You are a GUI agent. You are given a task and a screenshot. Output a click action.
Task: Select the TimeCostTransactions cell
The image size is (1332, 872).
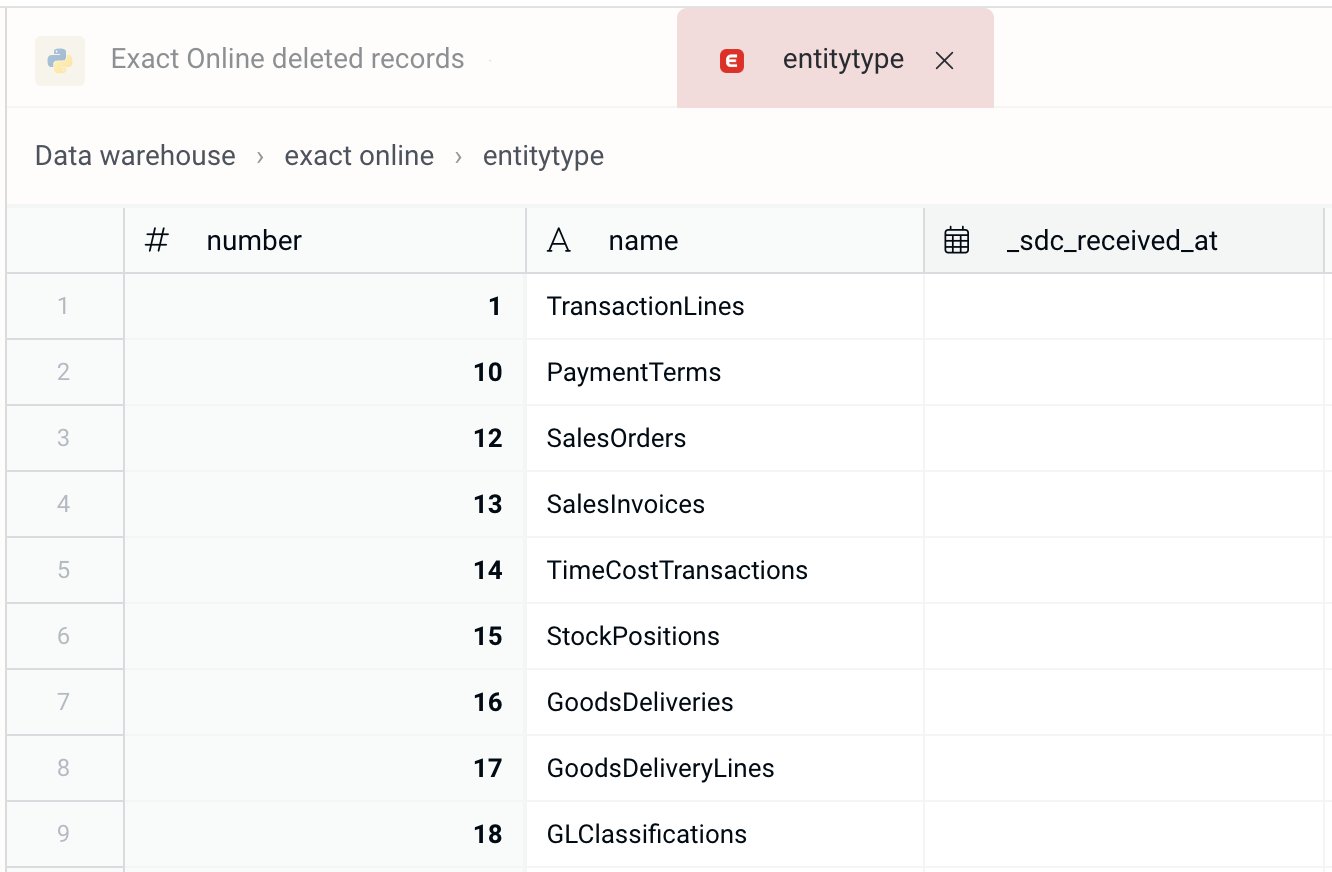tap(725, 570)
